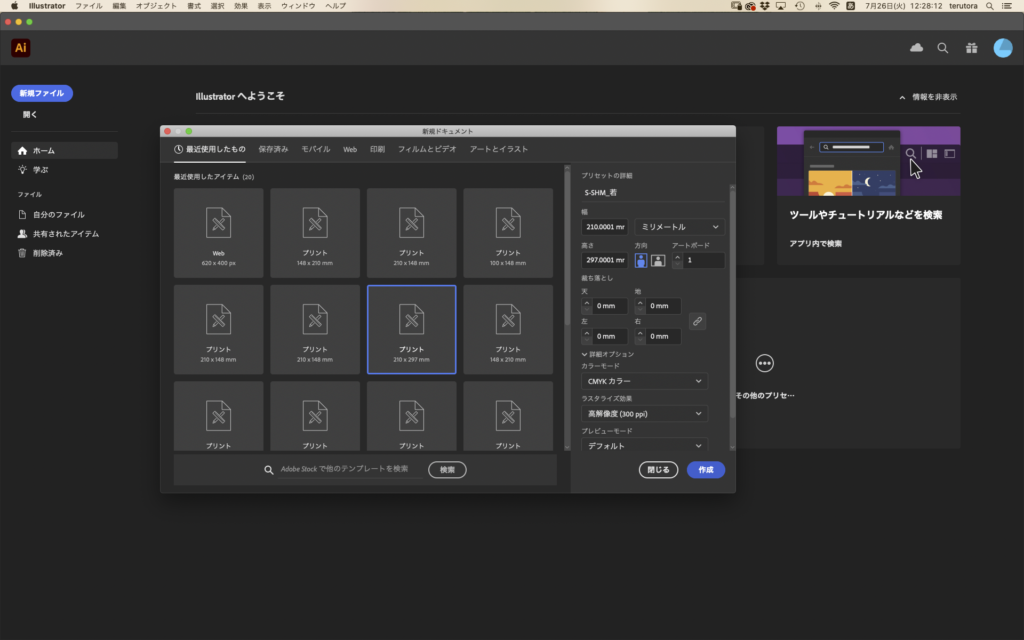Screen dimensions: 1024x640
Task: Open Spotlight search in the macOS menu bar
Action: click(990, 6)
